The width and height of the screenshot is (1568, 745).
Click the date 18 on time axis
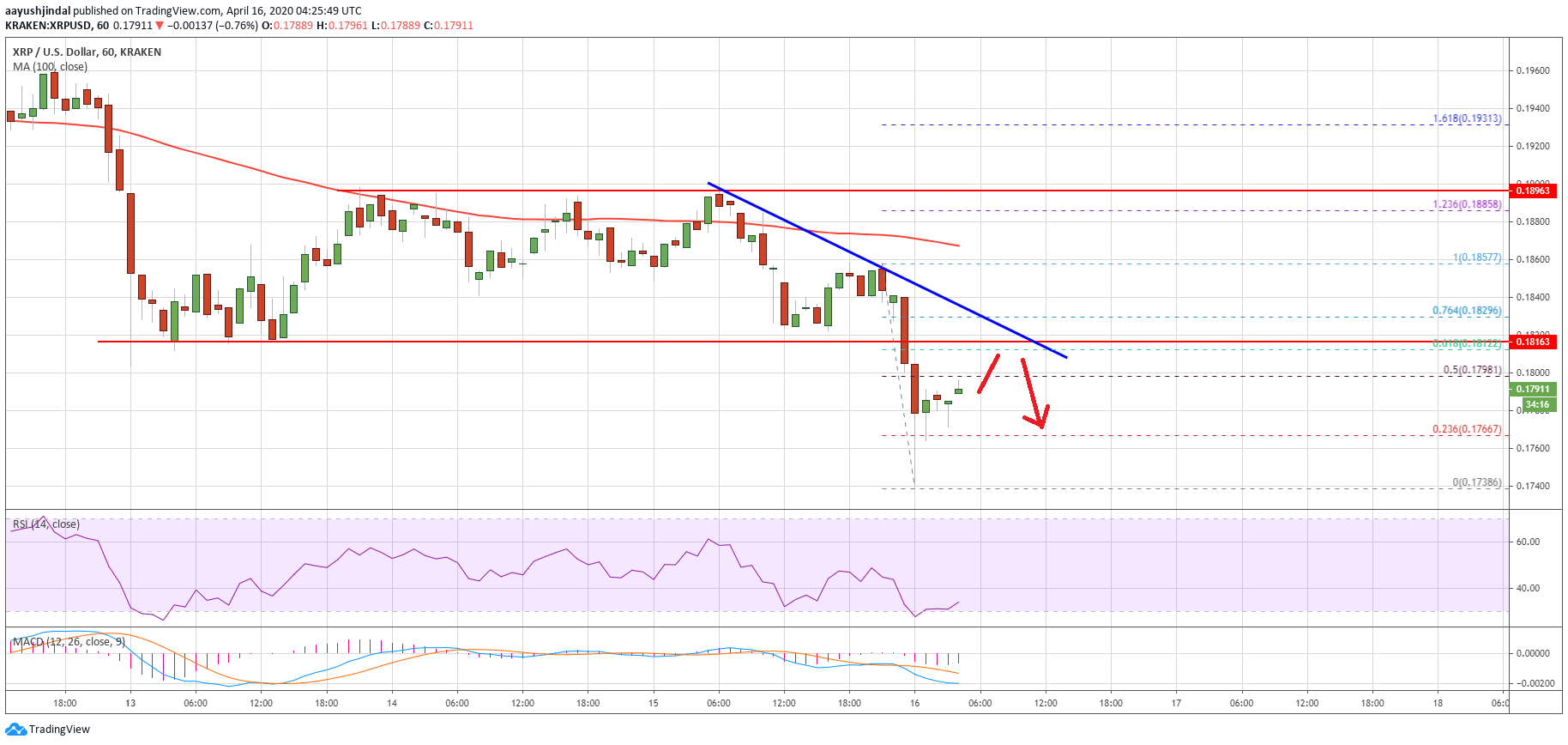pyautogui.click(x=1438, y=703)
